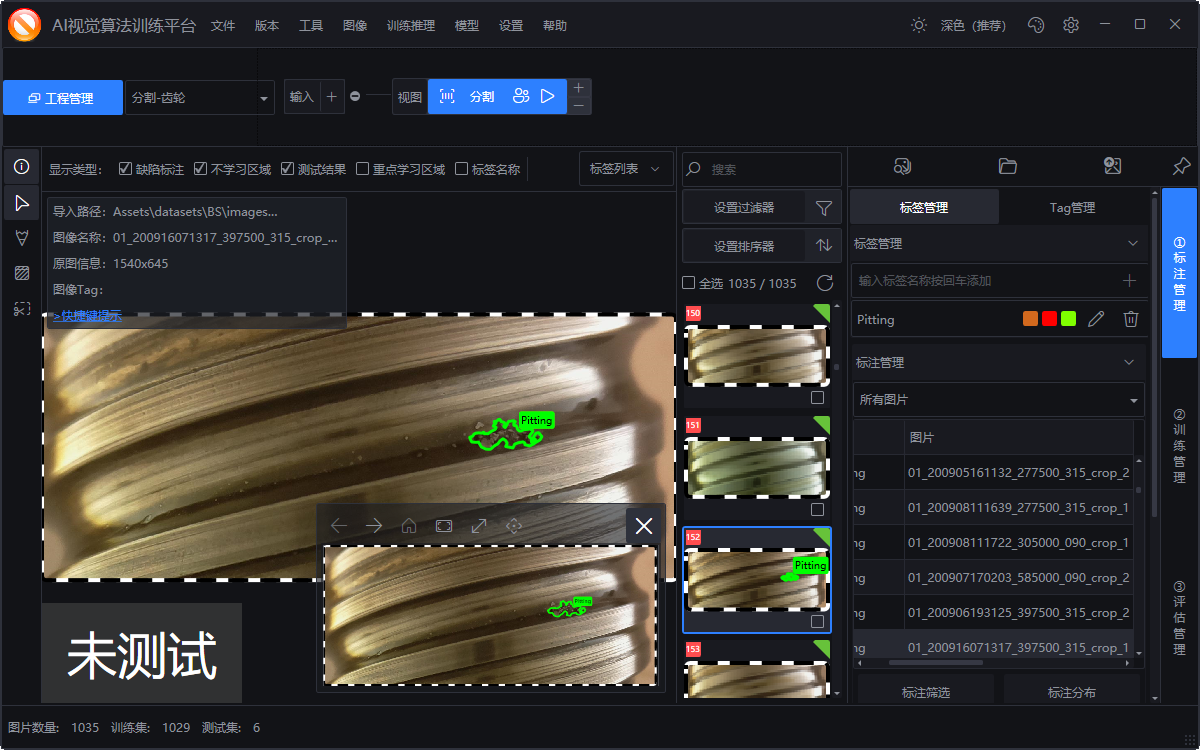Open the settings gear in title bar
Image resolution: width=1200 pixels, height=750 pixels.
[x=1071, y=25]
